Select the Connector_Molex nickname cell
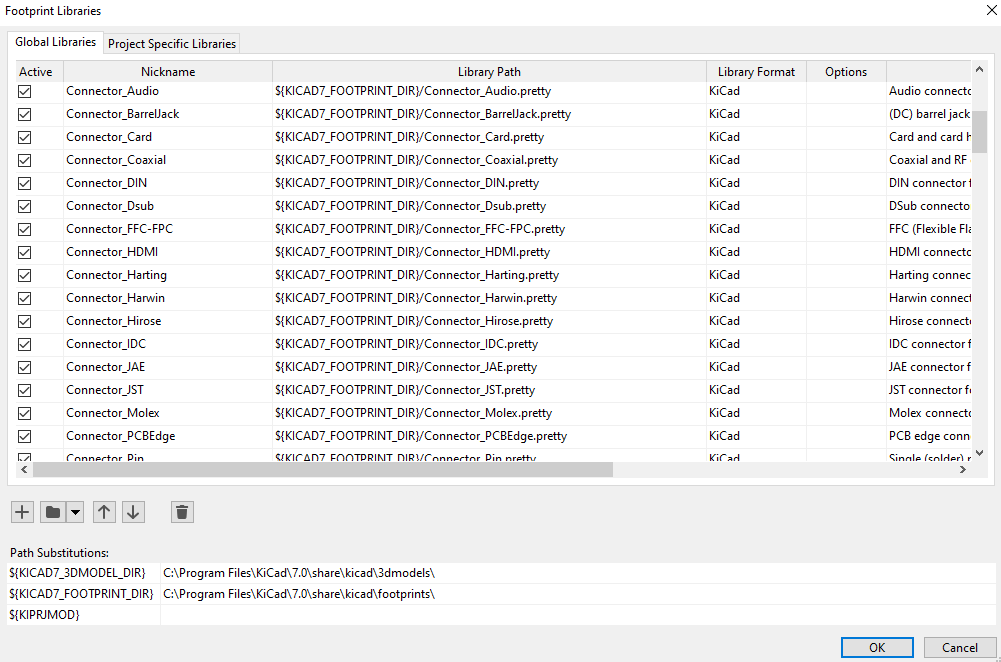Image resolution: width=1001 pixels, height=662 pixels. pyautogui.click(x=168, y=413)
